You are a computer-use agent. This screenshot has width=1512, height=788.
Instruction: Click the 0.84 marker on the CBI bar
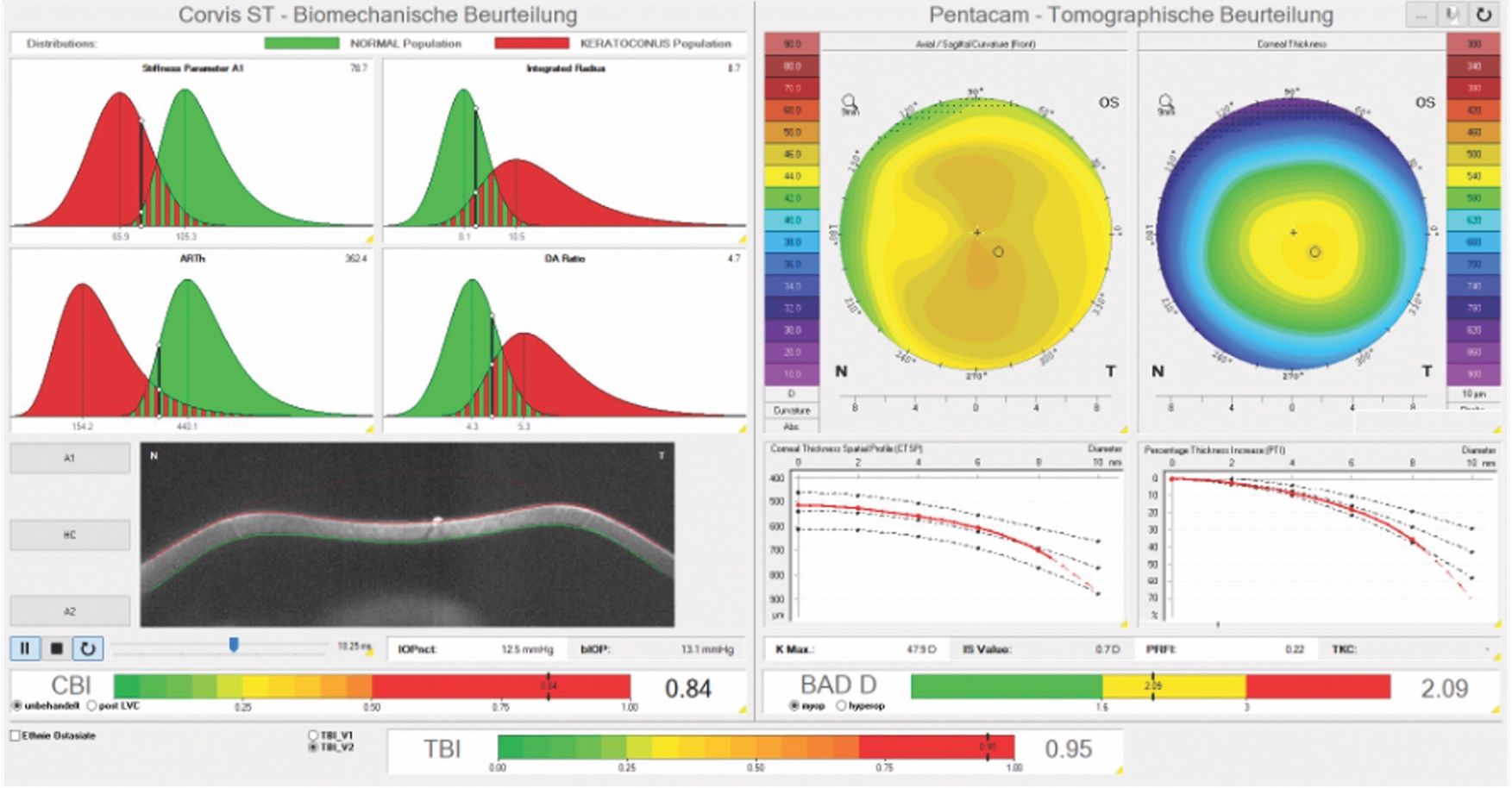tap(549, 686)
